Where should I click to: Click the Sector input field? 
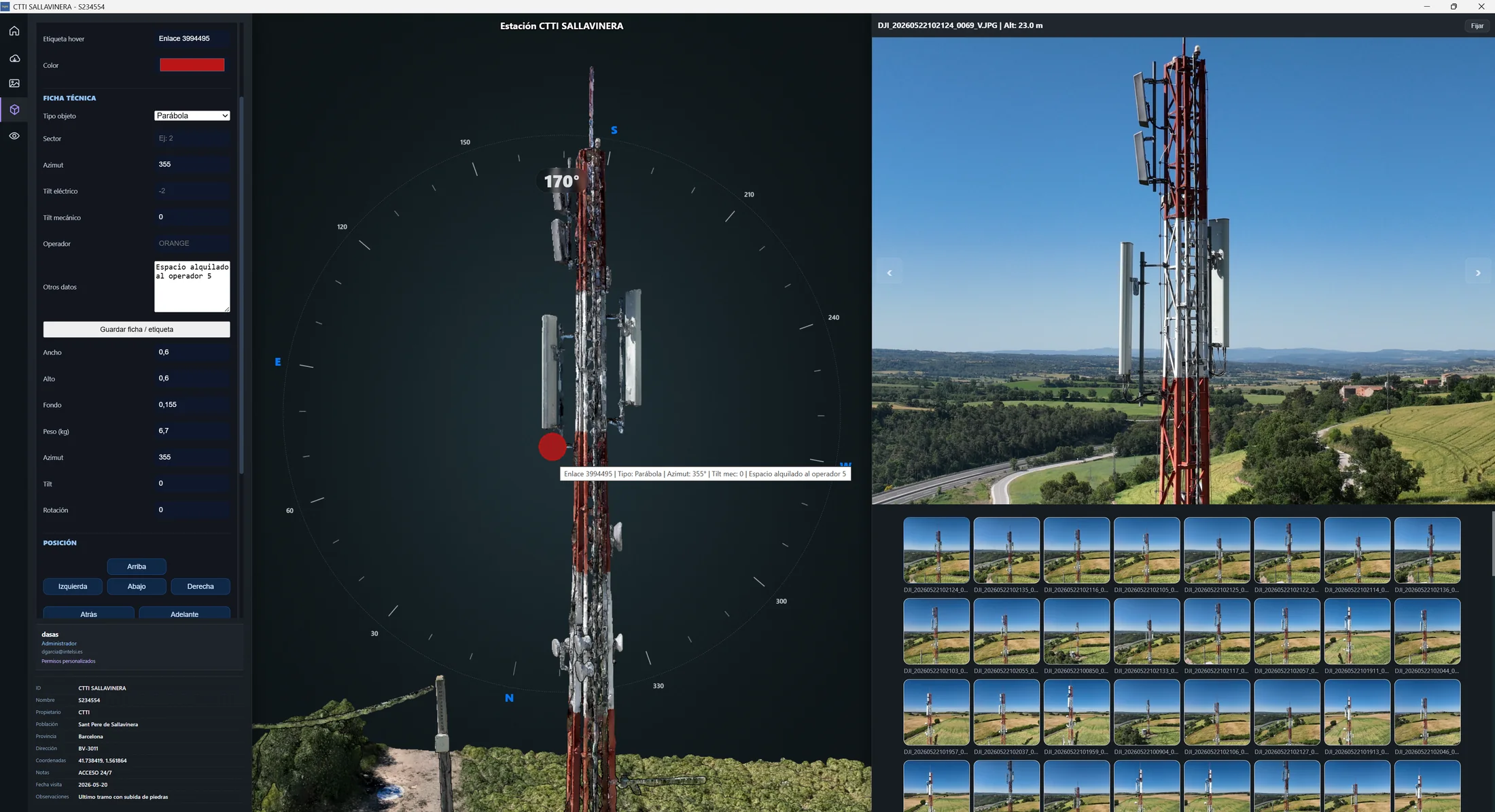192,138
